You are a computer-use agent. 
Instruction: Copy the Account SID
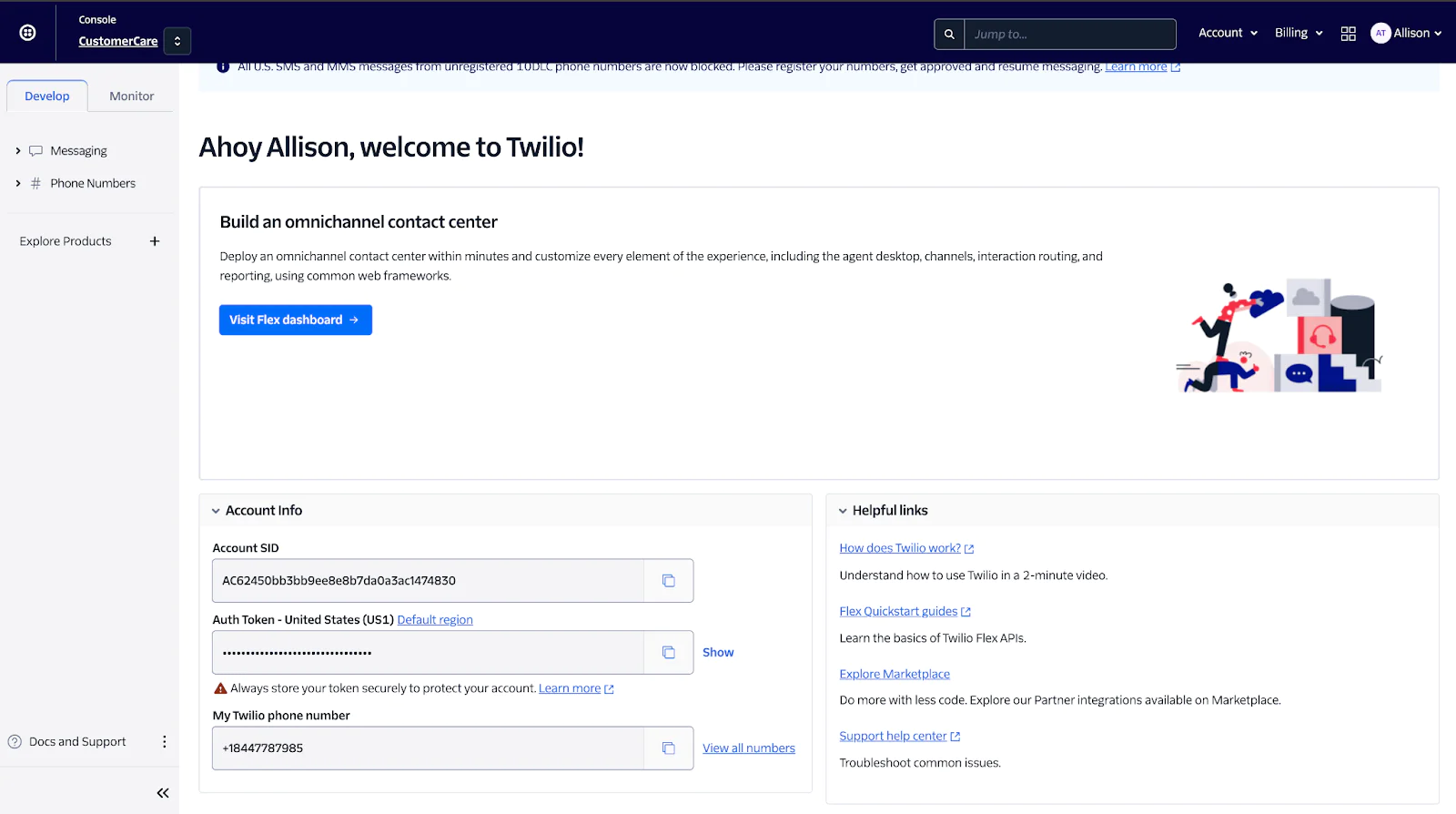pyautogui.click(x=669, y=581)
